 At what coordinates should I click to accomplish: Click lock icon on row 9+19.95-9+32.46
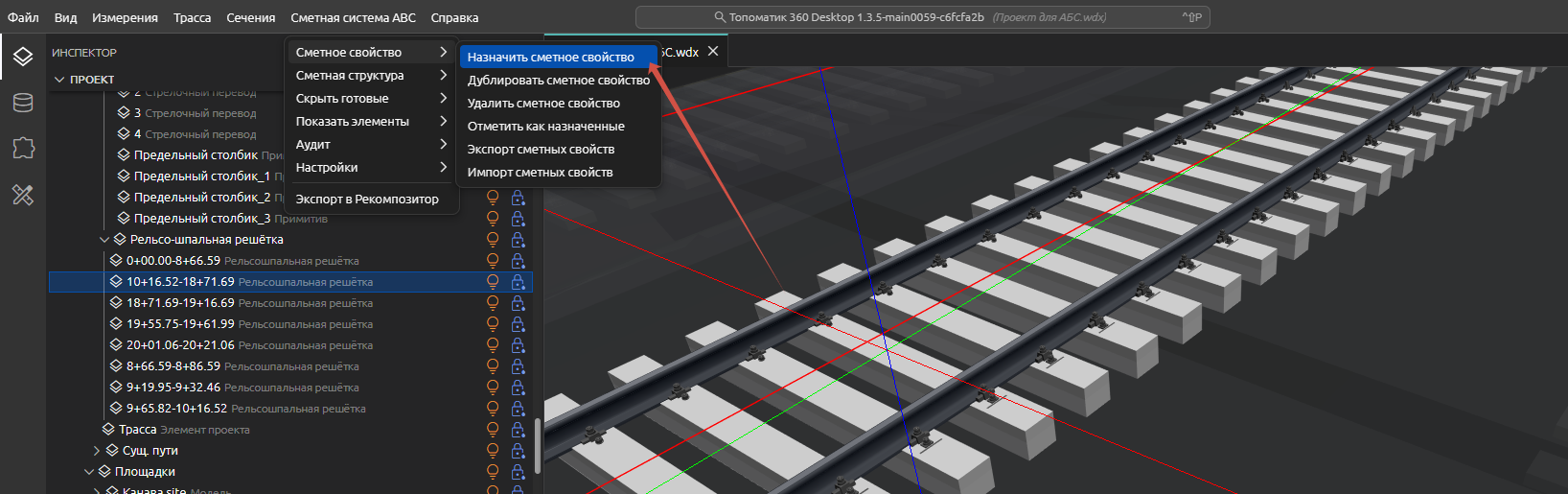click(518, 388)
